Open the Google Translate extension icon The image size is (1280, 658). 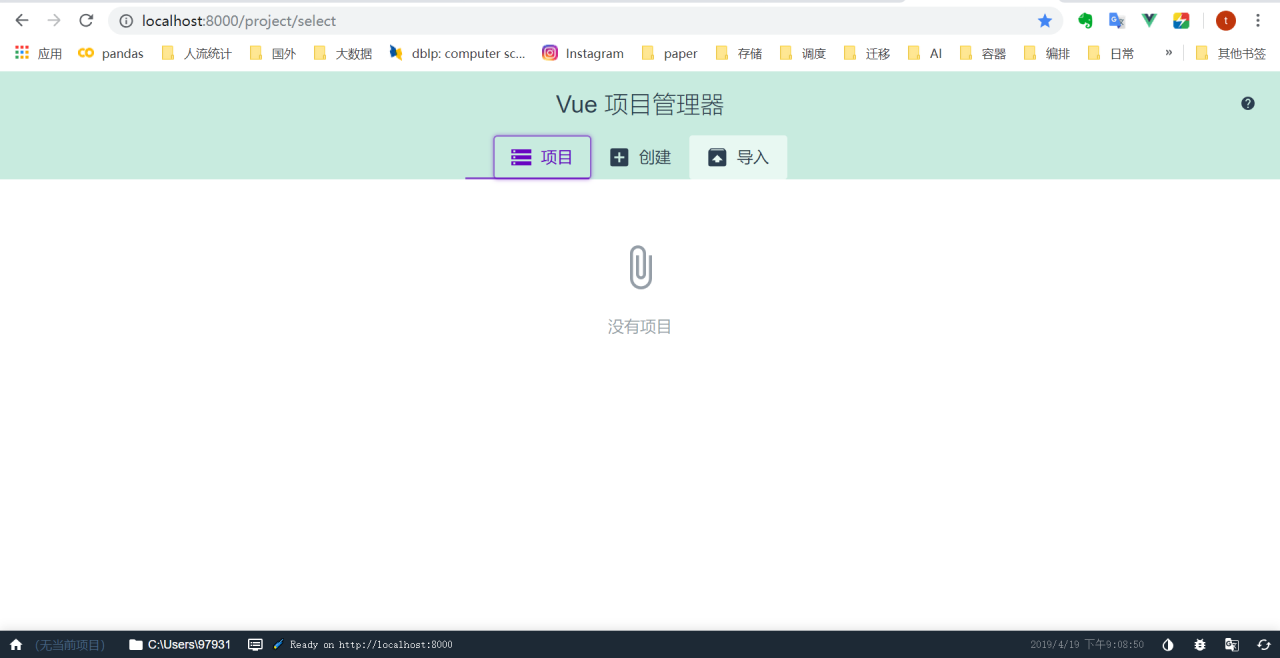pyautogui.click(x=1117, y=20)
